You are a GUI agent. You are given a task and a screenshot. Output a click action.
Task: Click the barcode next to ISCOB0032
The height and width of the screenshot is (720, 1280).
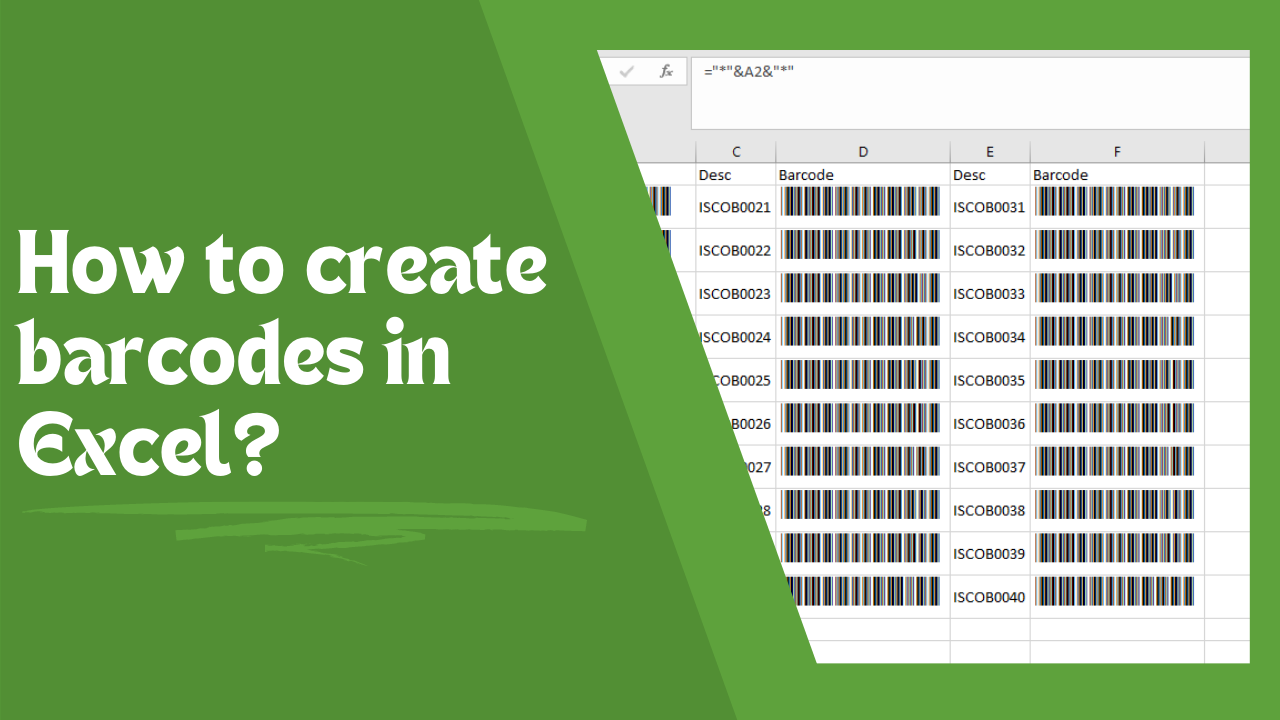(x=1115, y=245)
